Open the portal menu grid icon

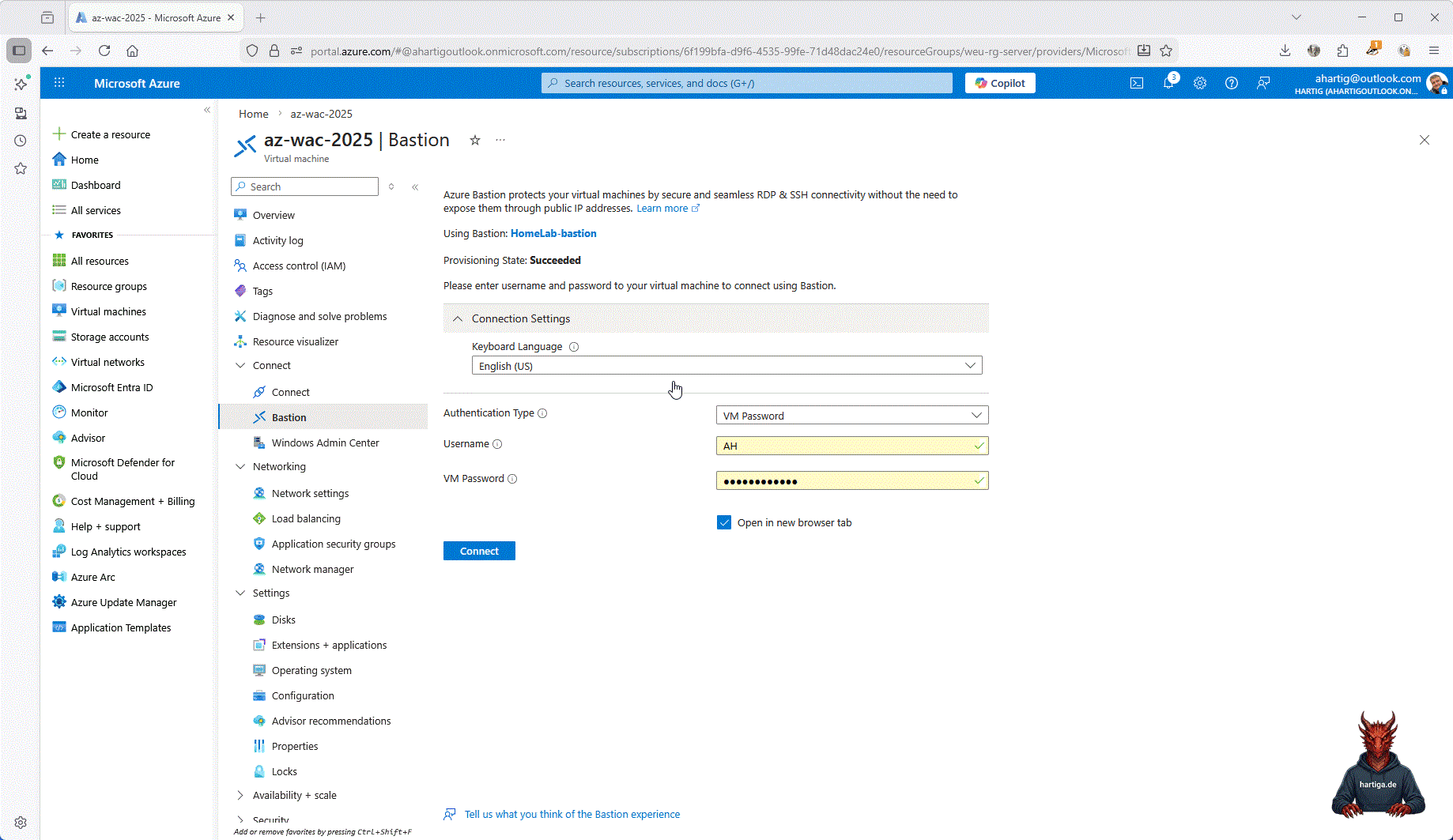(59, 82)
